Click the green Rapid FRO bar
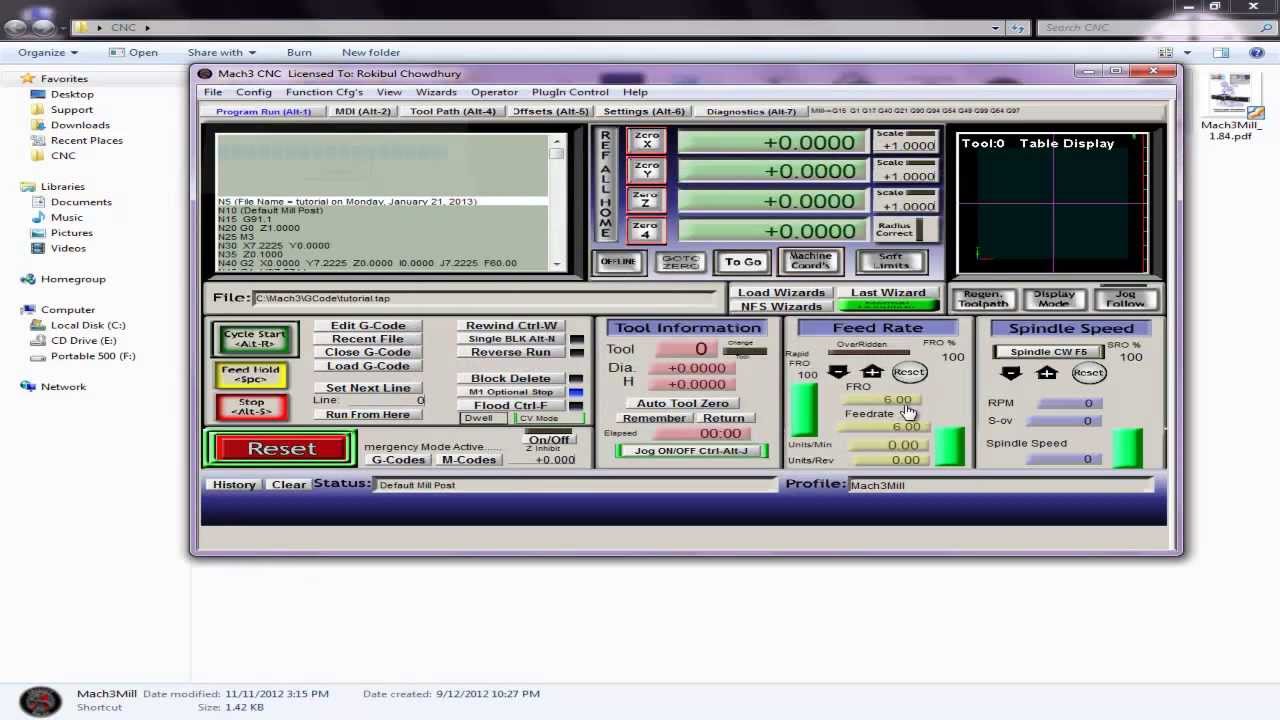 coord(803,409)
